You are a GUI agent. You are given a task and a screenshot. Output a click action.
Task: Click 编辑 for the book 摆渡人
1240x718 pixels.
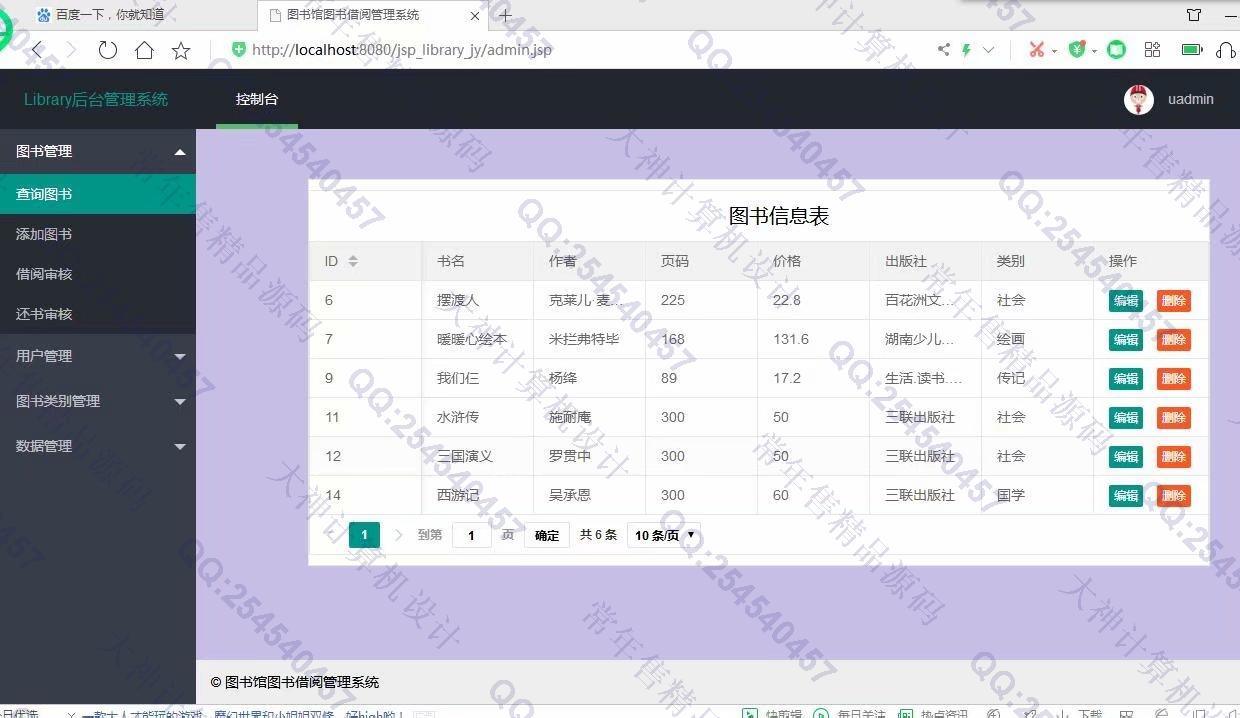(x=1126, y=301)
